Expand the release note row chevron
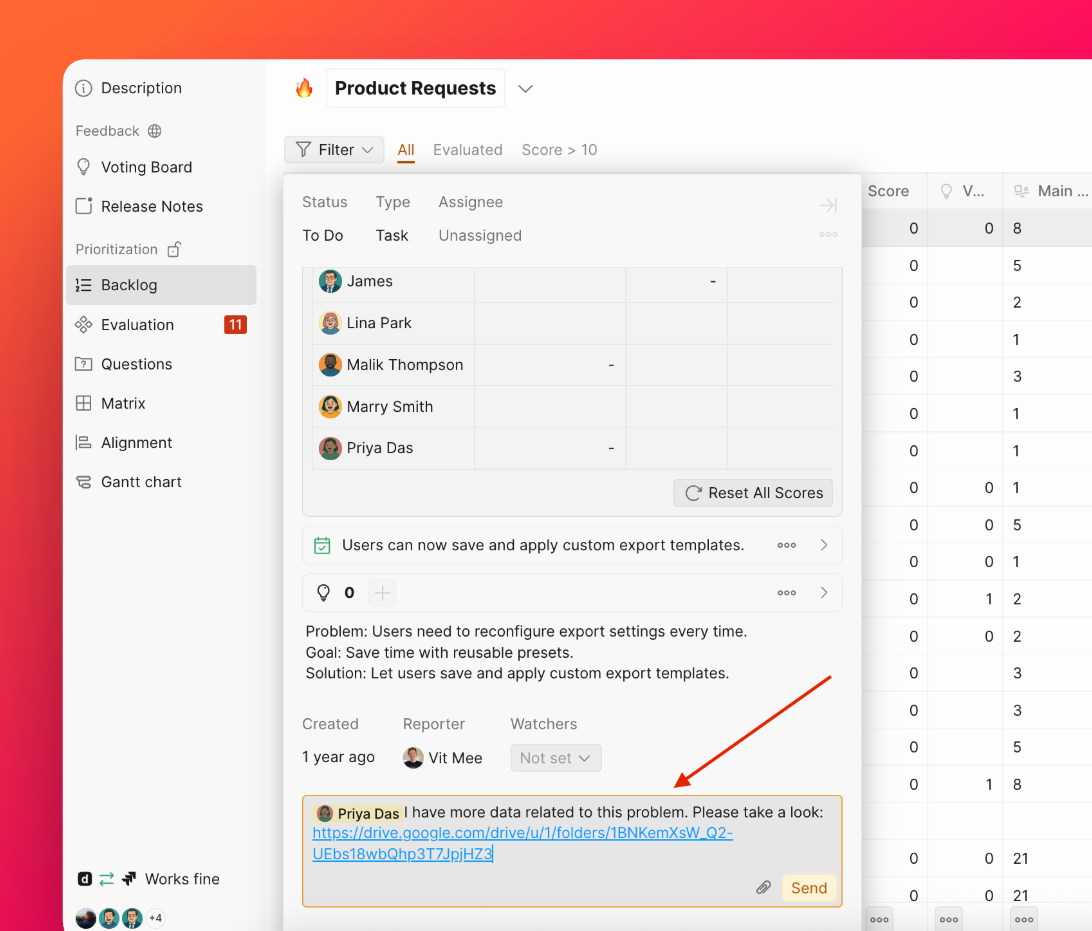 click(x=824, y=545)
